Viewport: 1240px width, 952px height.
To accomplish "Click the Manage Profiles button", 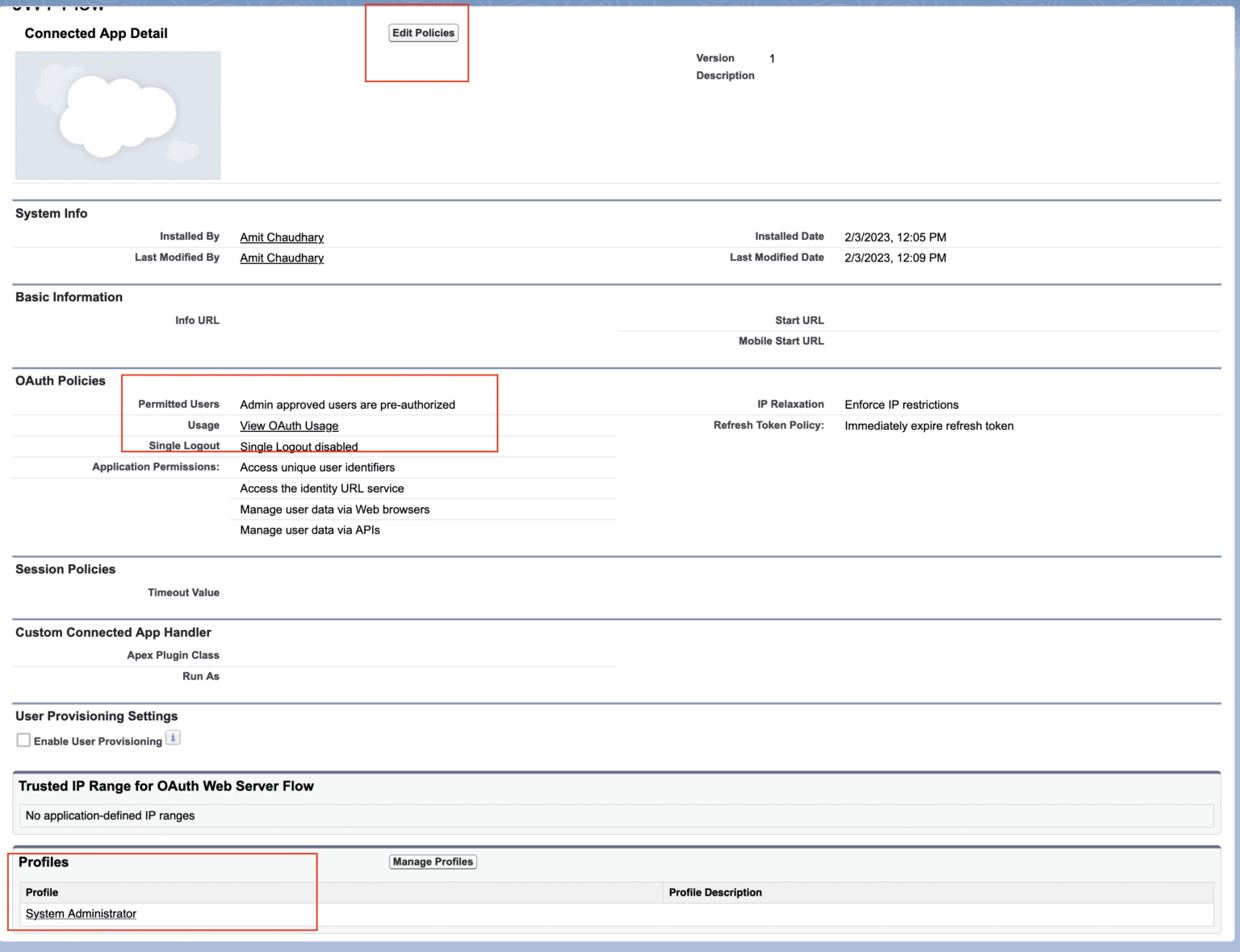I will [x=433, y=862].
